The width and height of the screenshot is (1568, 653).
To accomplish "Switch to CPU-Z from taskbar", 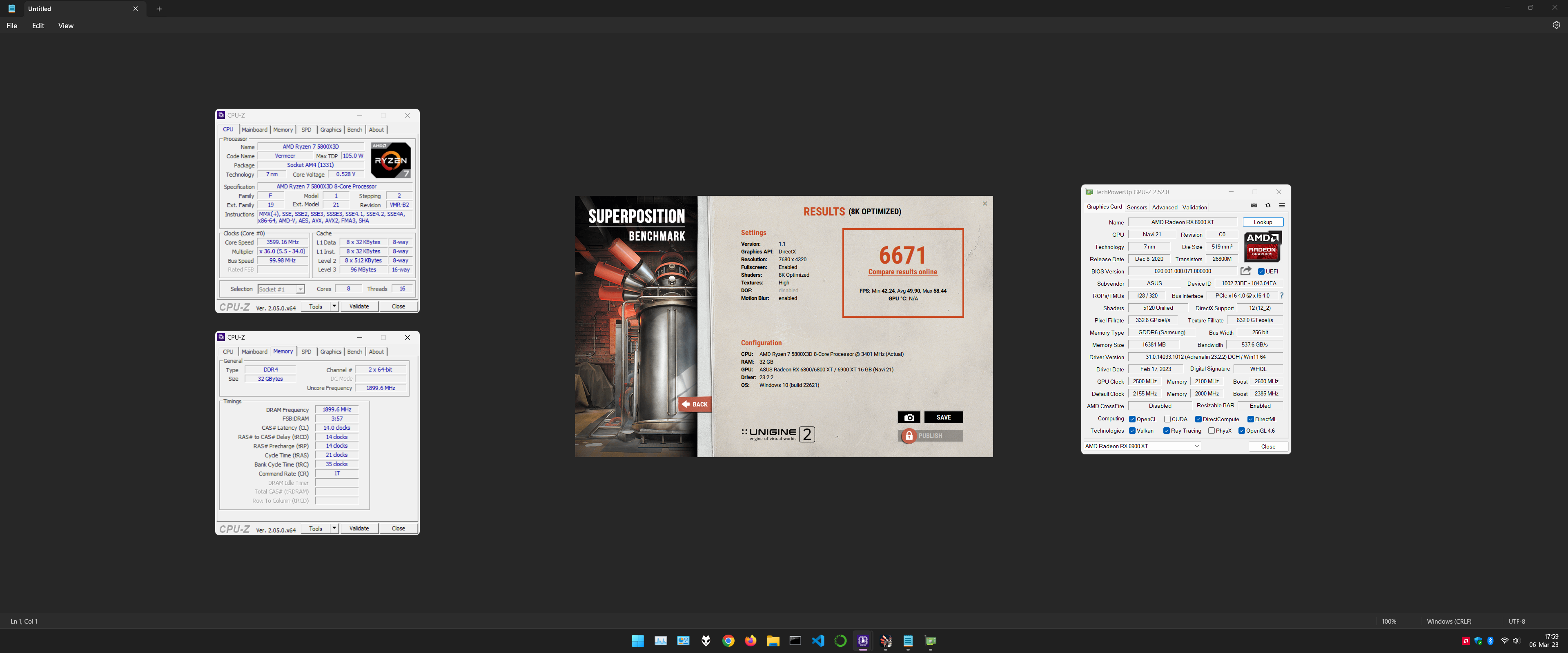I will tap(863, 640).
